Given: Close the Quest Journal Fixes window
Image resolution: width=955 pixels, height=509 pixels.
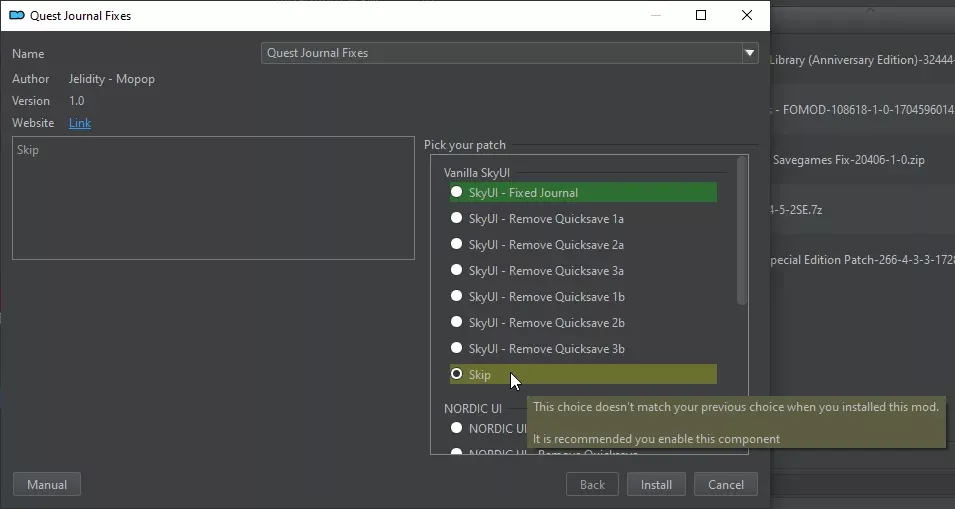Looking at the screenshot, I should [747, 15].
